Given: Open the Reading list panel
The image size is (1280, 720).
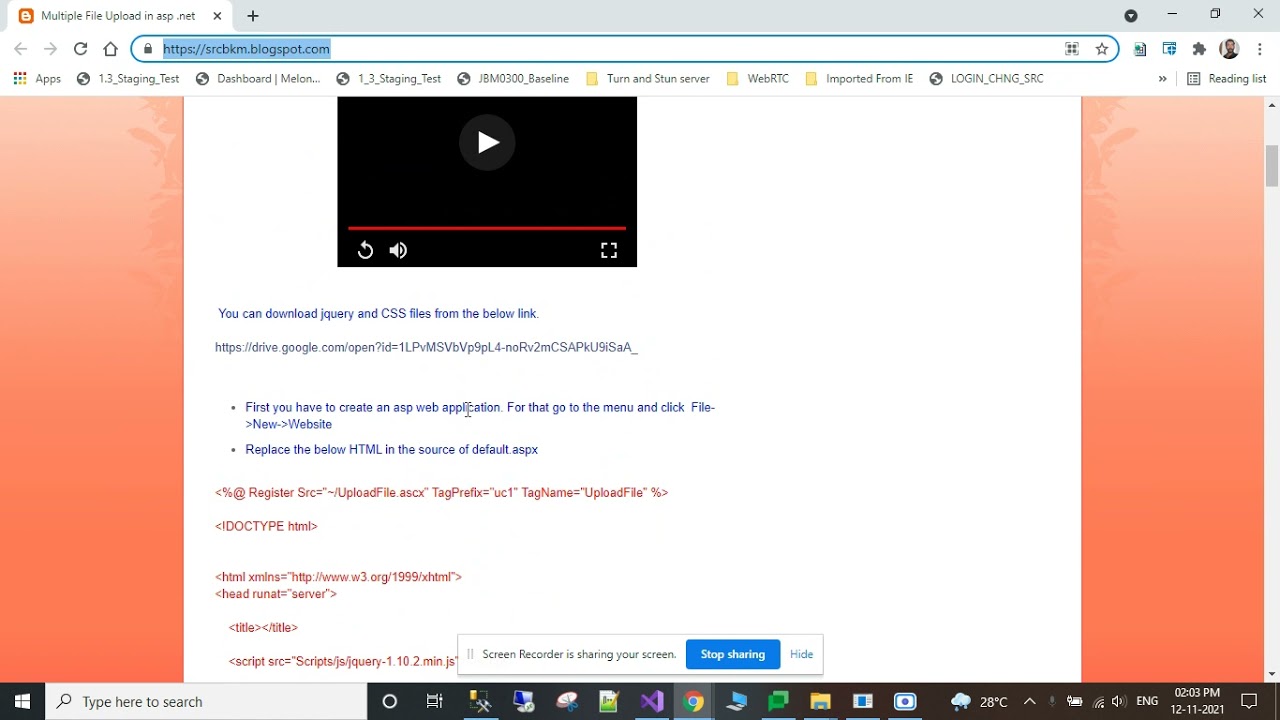Looking at the screenshot, I should coord(1227,79).
